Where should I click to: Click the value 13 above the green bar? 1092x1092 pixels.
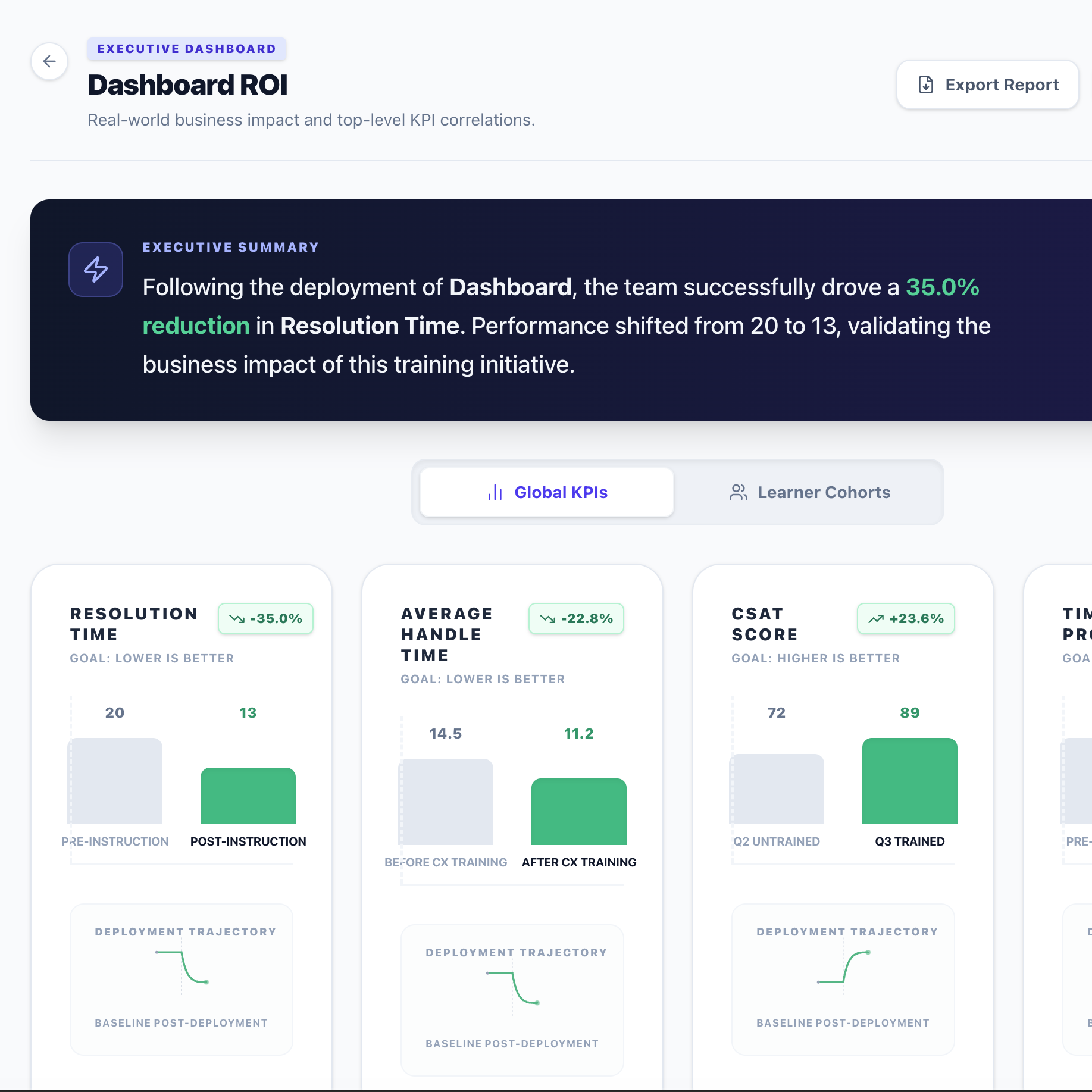tap(248, 713)
